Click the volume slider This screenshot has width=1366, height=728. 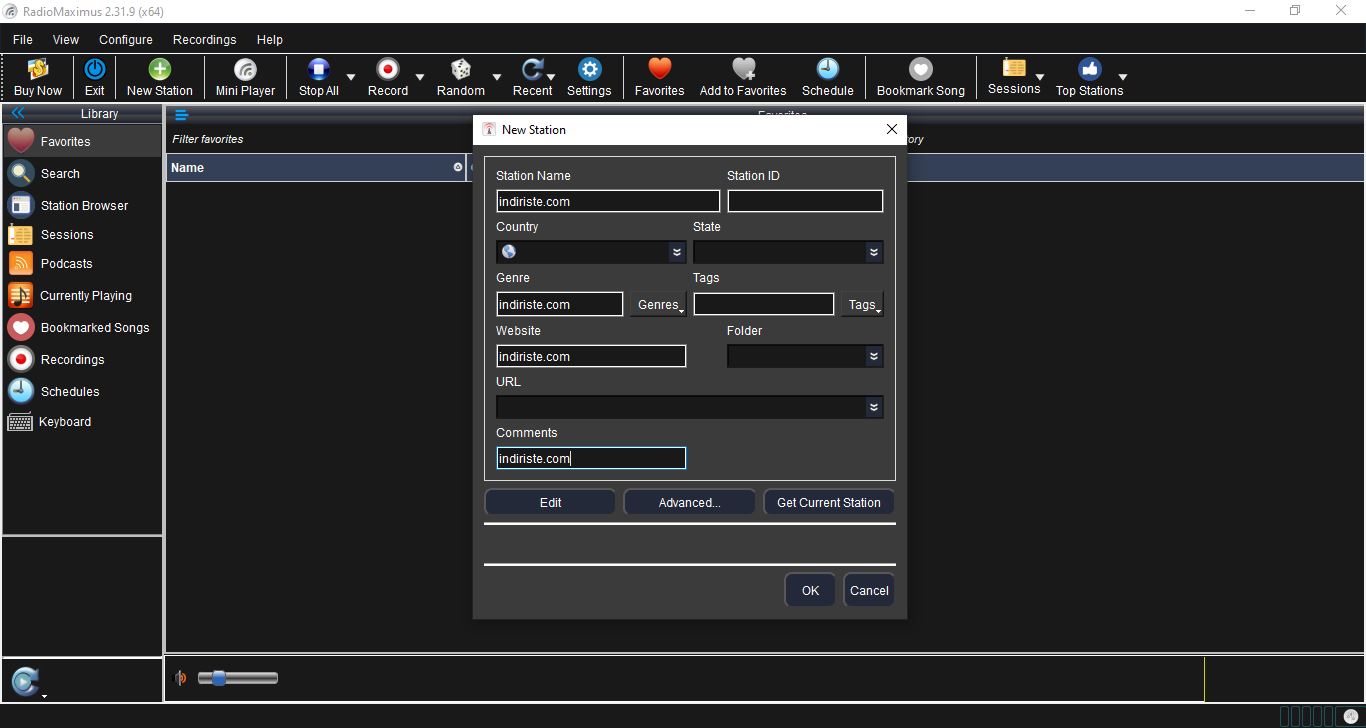[238, 678]
